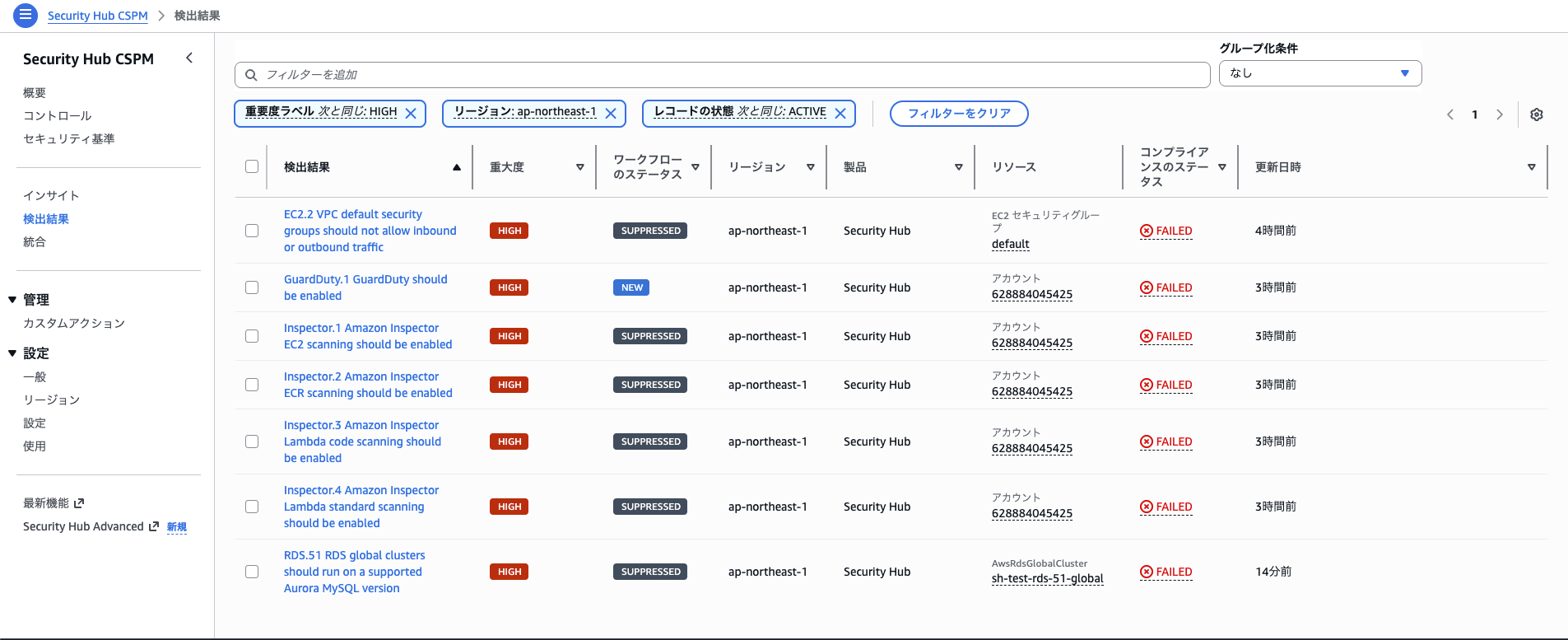The height and width of the screenshot is (640, 1568).
Task: Open 使用 in sidebar
Action: pos(35,446)
